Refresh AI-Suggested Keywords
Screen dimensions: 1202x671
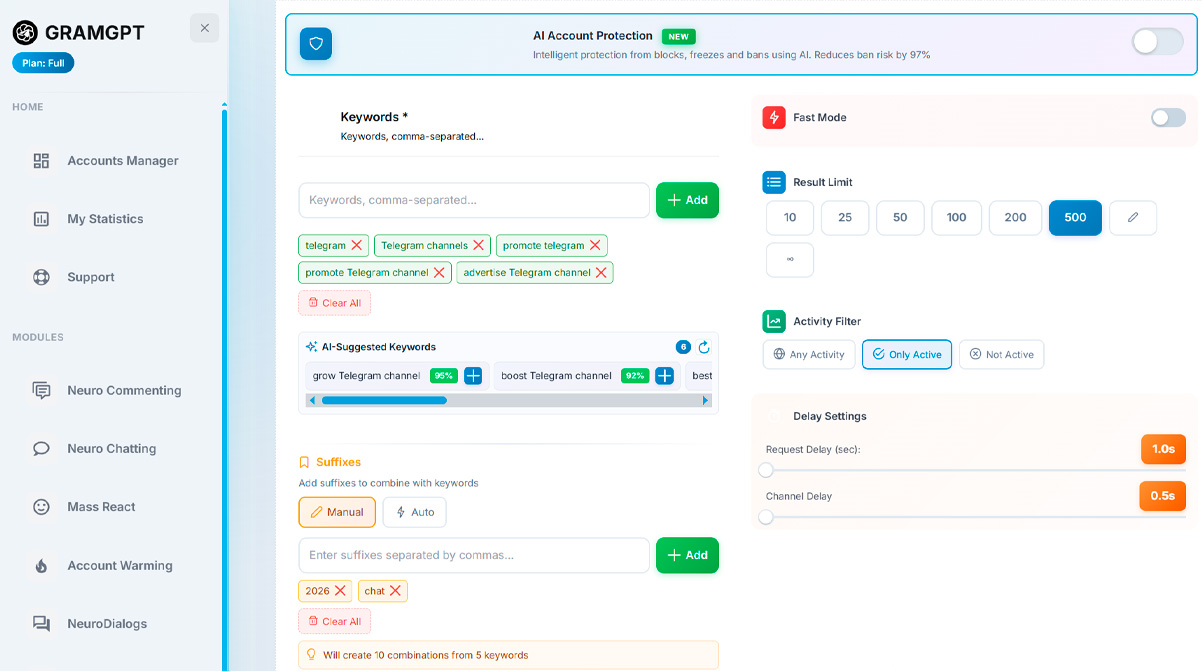(x=704, y=347)
